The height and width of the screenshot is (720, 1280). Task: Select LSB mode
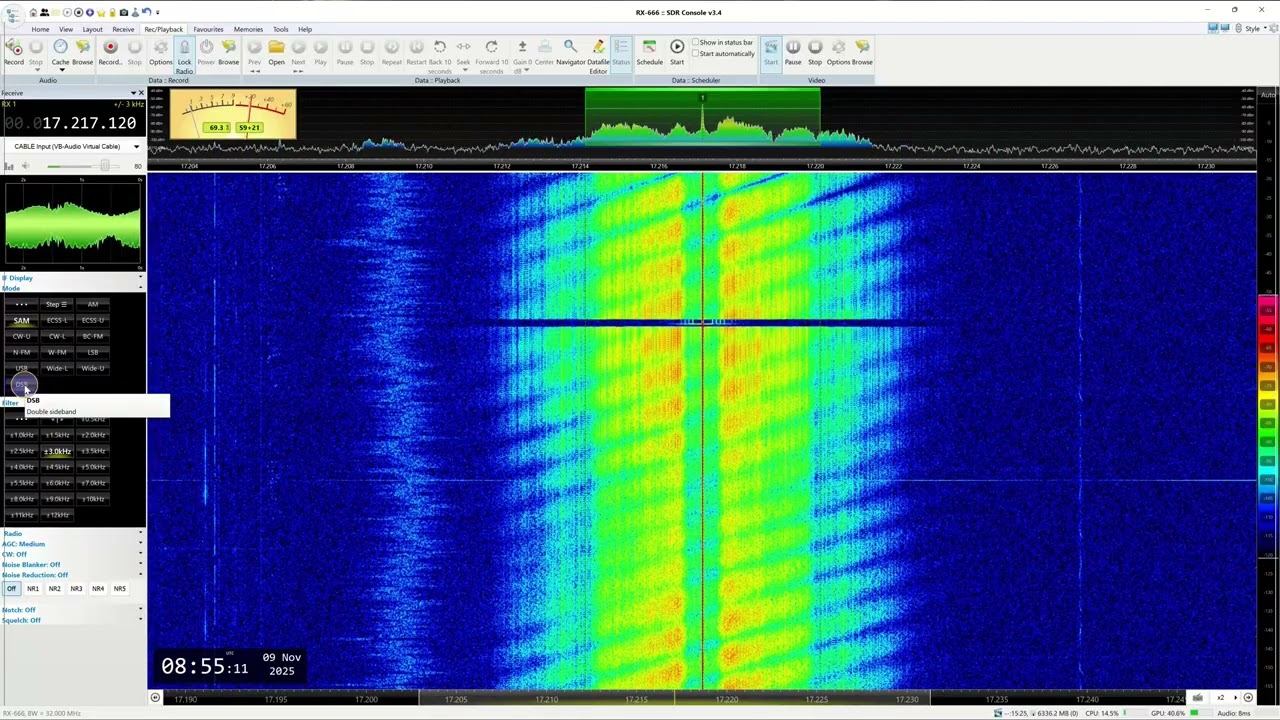pyautogui.click(x=93, y=352)
